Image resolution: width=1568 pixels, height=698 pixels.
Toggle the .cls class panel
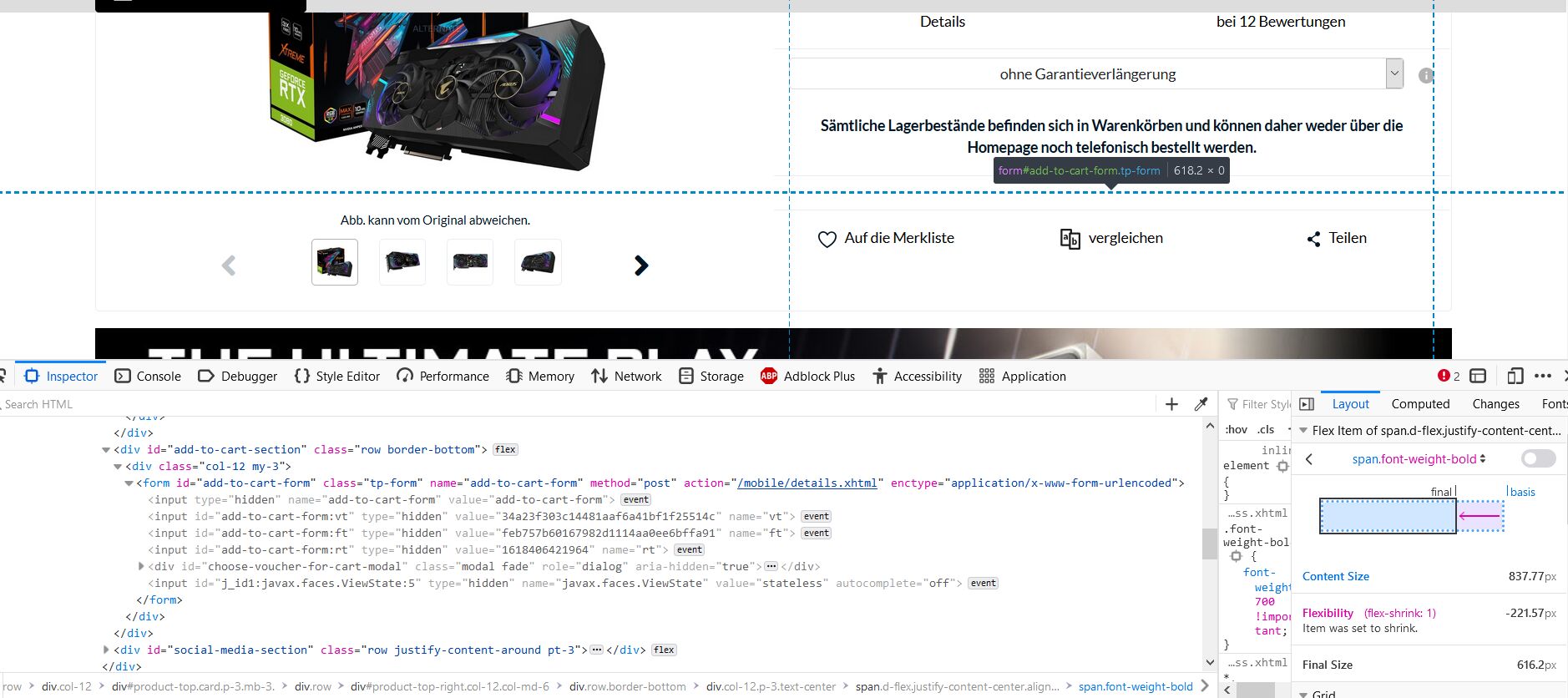coord(1266,430)
